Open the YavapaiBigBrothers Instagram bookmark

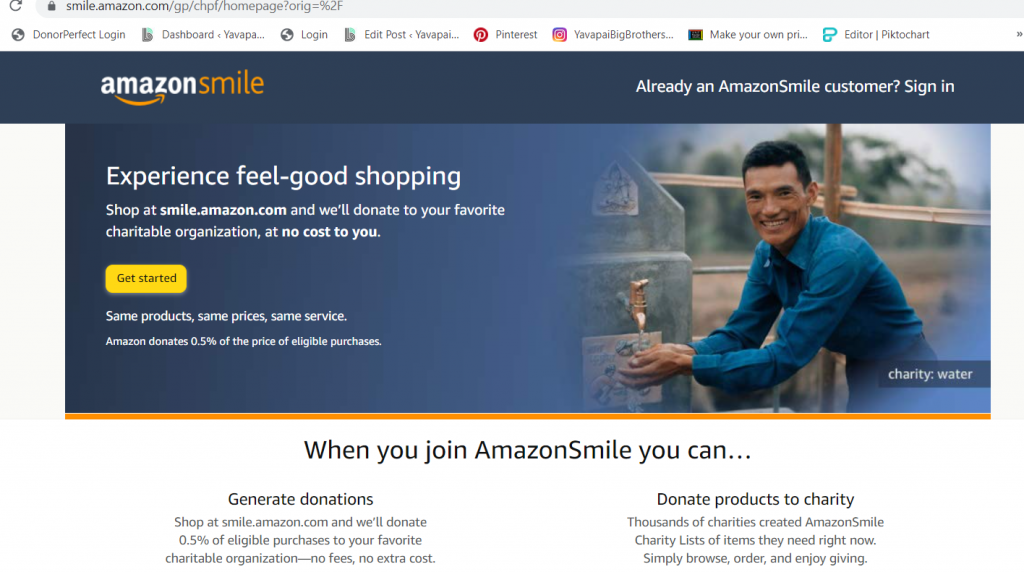tap(613, 35)
